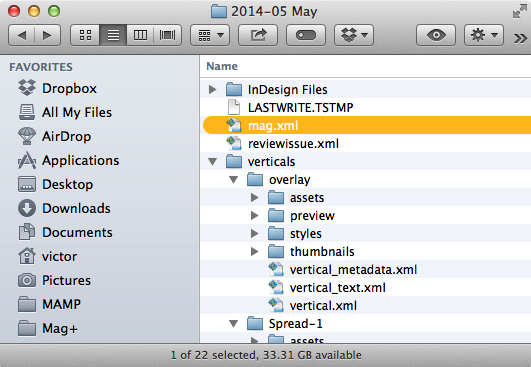The width and height of the screenshot is (531, 367).
Task: Select the thumbnails folder row
Action: (x=366, y=252)
